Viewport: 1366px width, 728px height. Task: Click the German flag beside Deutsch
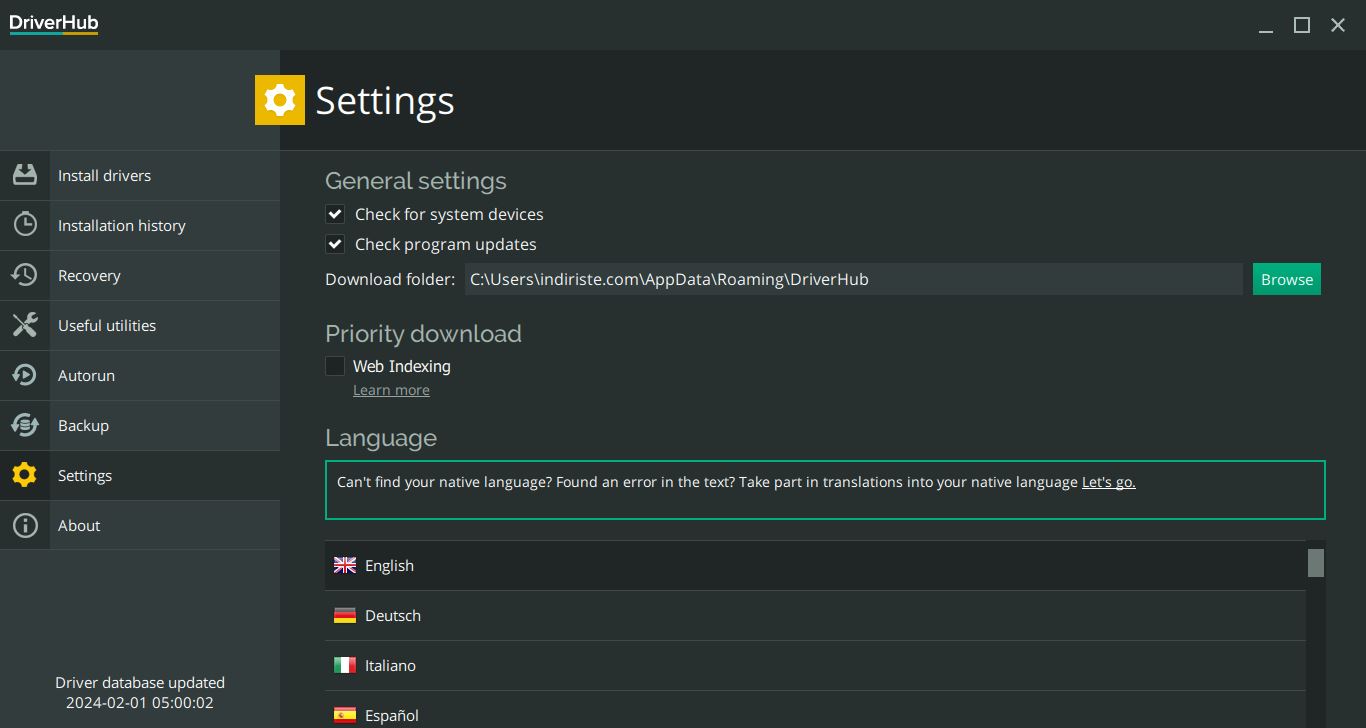345,615
